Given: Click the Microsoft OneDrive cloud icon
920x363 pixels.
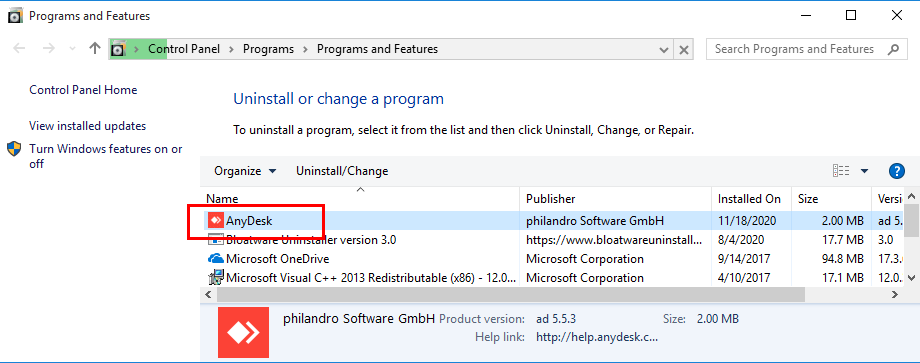Looking at the screenshot, I should click(x=216, y=259).
